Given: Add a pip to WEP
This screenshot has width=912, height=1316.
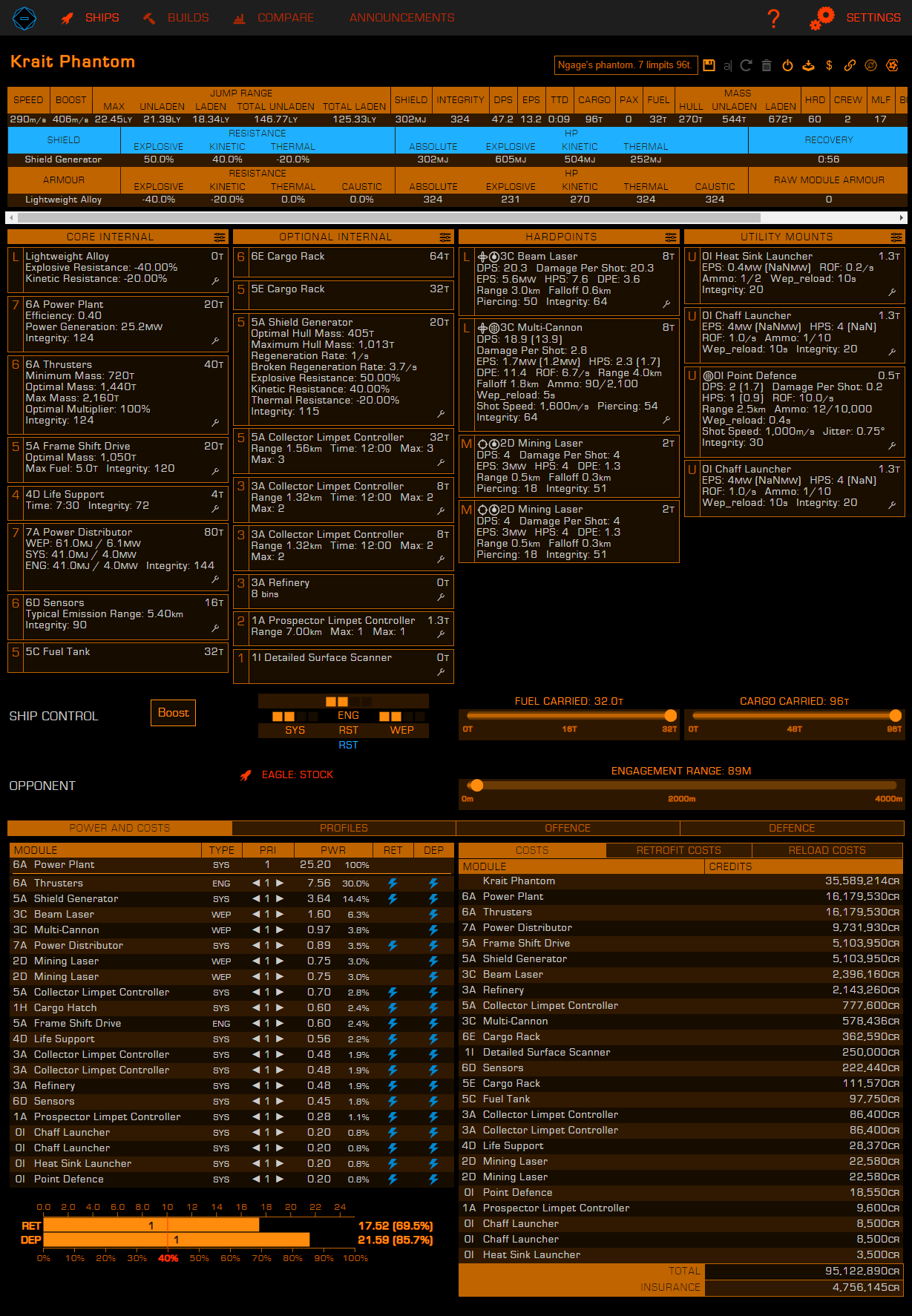Looking at the screenshot, I should [402, 730].
